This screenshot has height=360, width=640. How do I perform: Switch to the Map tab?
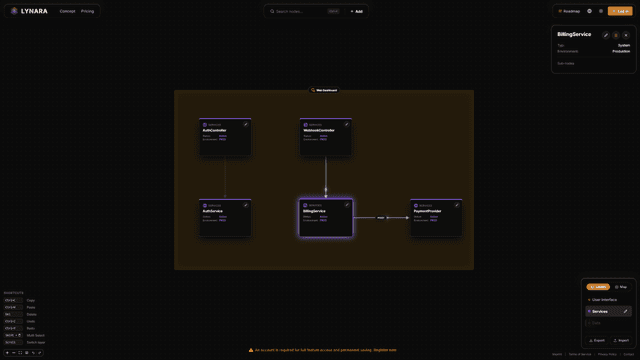pyautogui.click(x=621, y=287)
